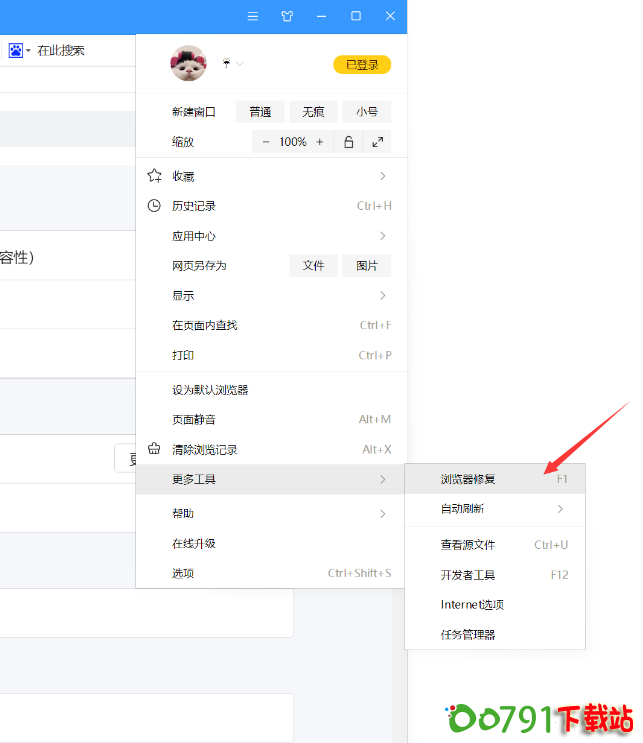Open a 普通 normal new window
643x743 pixels.
tap(260, 112)
